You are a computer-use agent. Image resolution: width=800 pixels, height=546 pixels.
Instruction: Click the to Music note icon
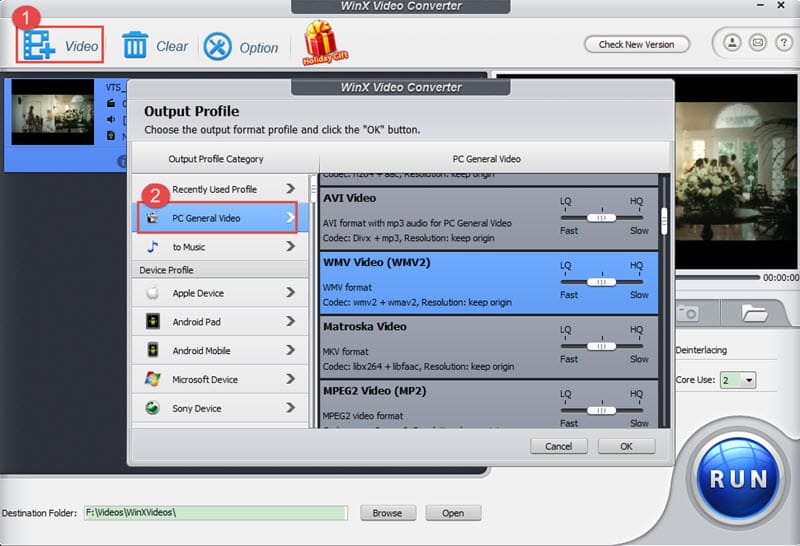pos(152,246)
